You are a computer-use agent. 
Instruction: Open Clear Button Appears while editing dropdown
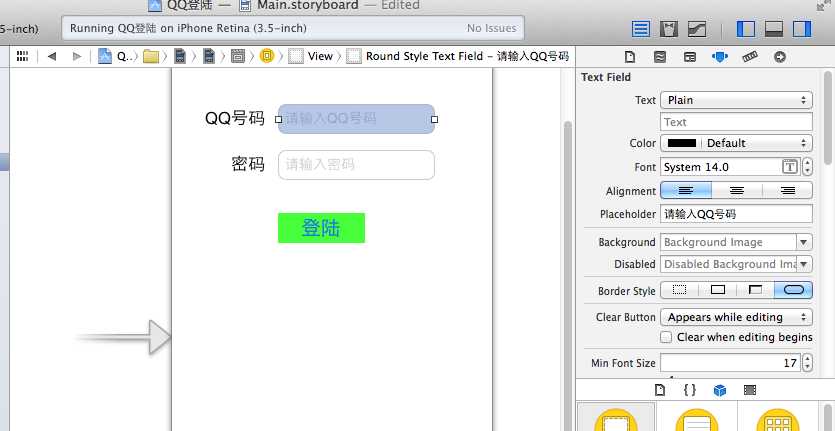pyautogui.click(x=736, y=317)
